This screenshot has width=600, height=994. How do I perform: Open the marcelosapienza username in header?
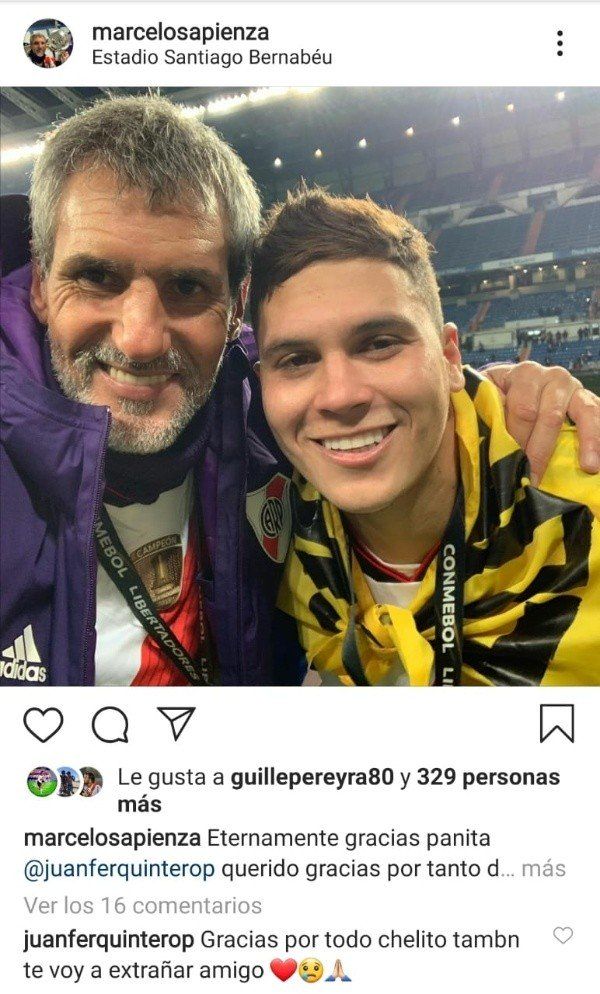[180, 32]
